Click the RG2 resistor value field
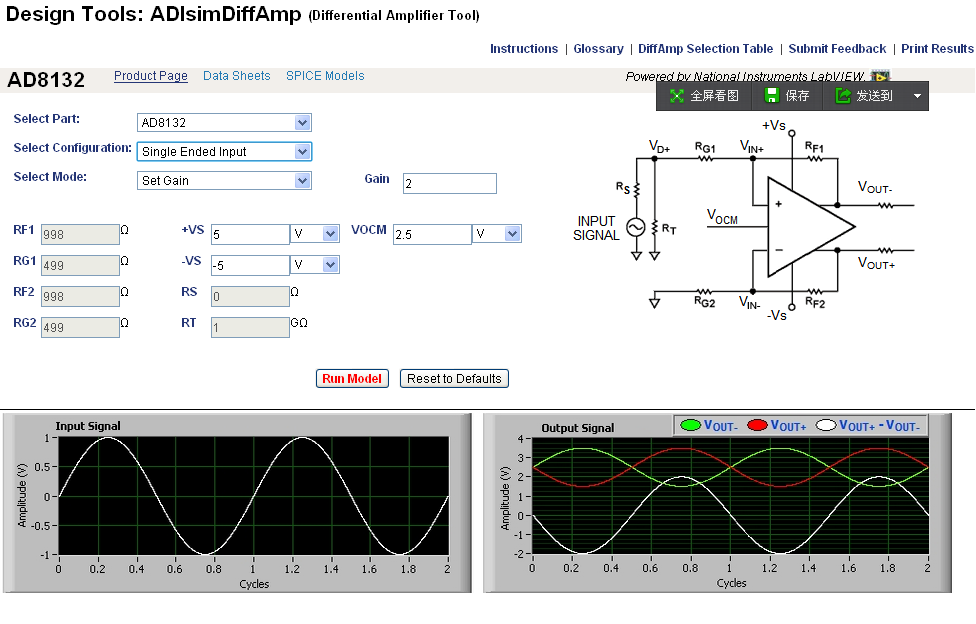976x624 pixels. point(80,328)
